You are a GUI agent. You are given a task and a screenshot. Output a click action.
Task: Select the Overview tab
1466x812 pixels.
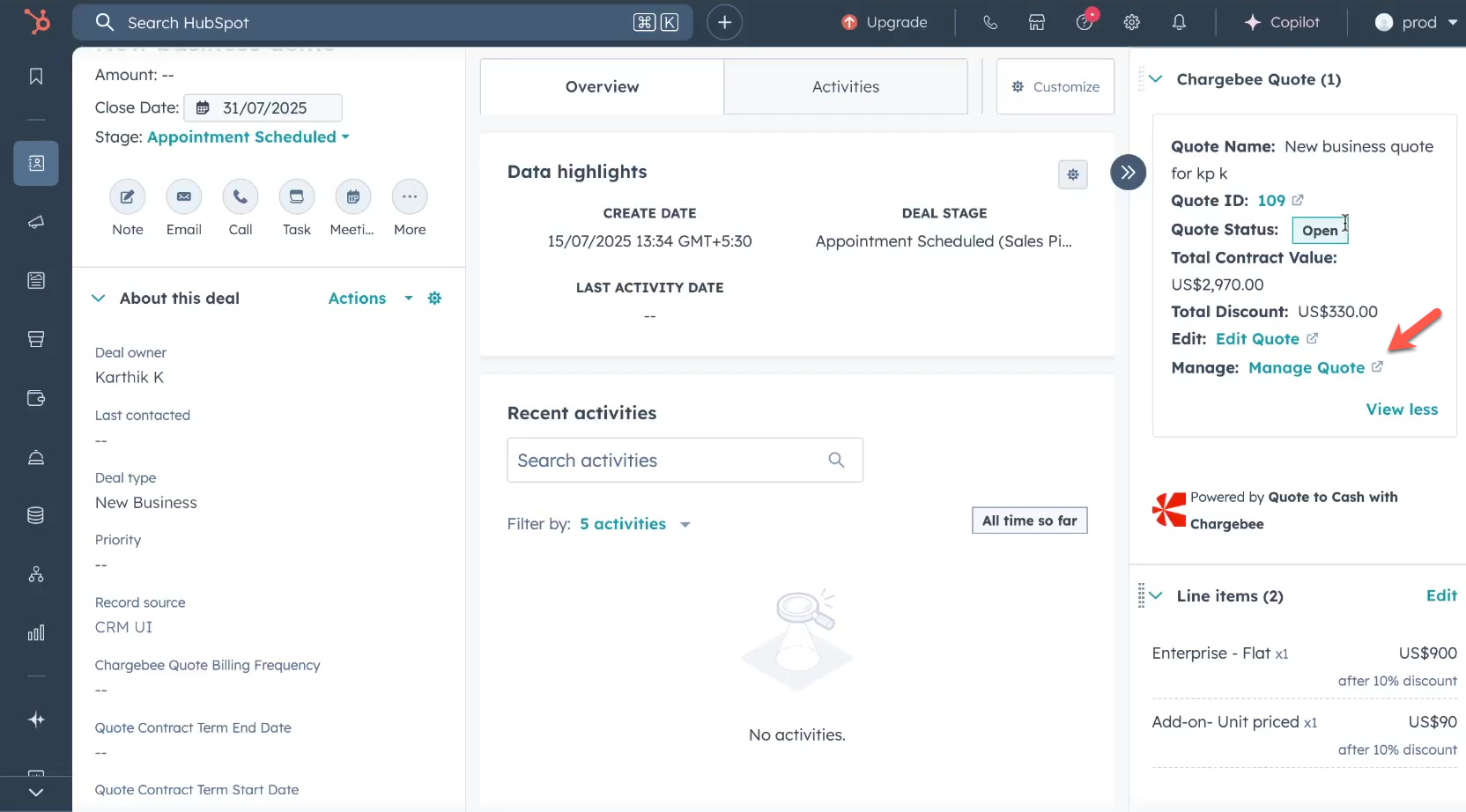tap(602, 86)
